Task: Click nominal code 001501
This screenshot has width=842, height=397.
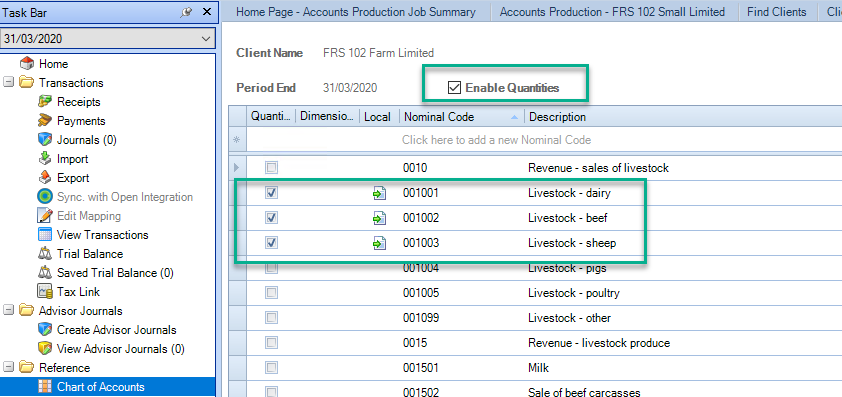Action: point(421,368)
